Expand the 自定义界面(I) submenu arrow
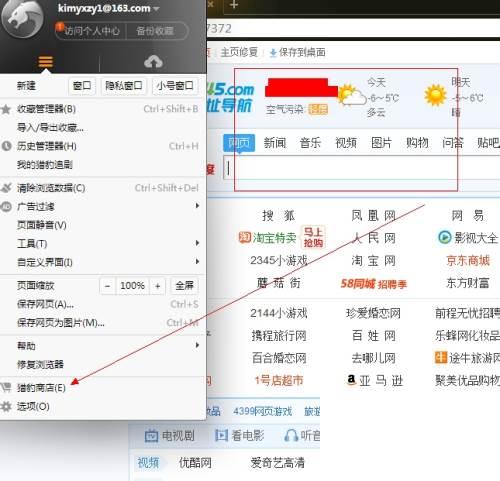Screen dimensions: 500x481 197,262
